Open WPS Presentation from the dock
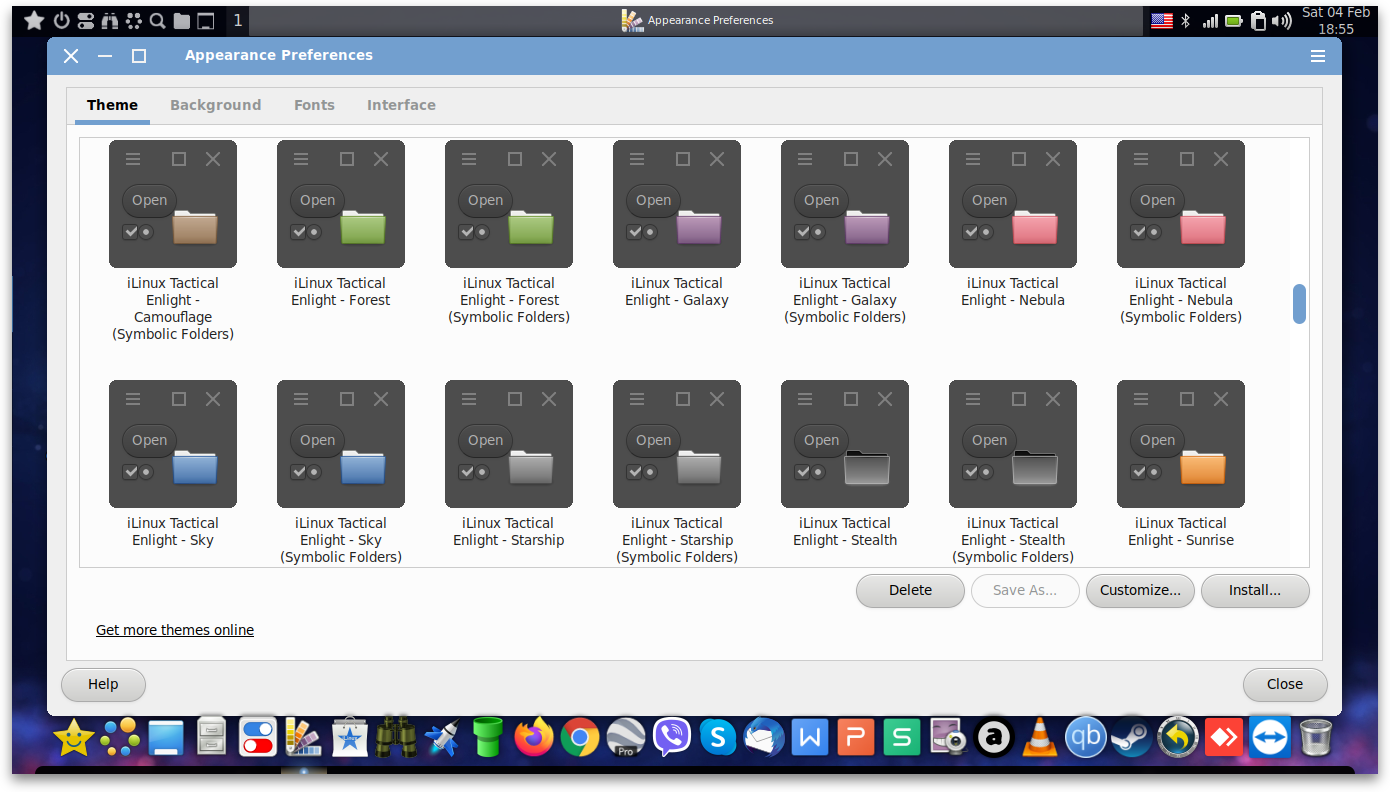This screenshot has width=1390, height=792. coord(856,738)
